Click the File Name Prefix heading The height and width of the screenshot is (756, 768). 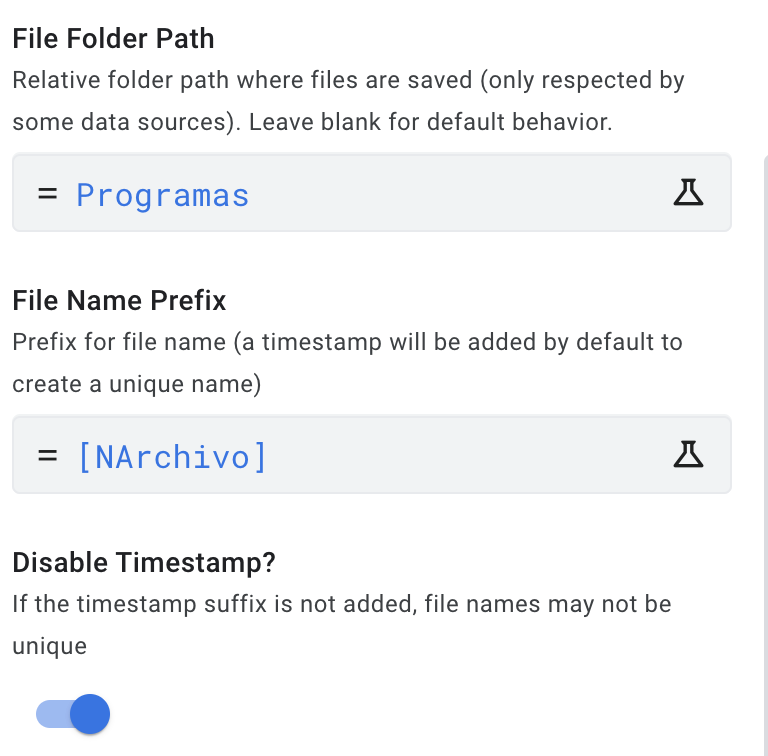[119, 300]
